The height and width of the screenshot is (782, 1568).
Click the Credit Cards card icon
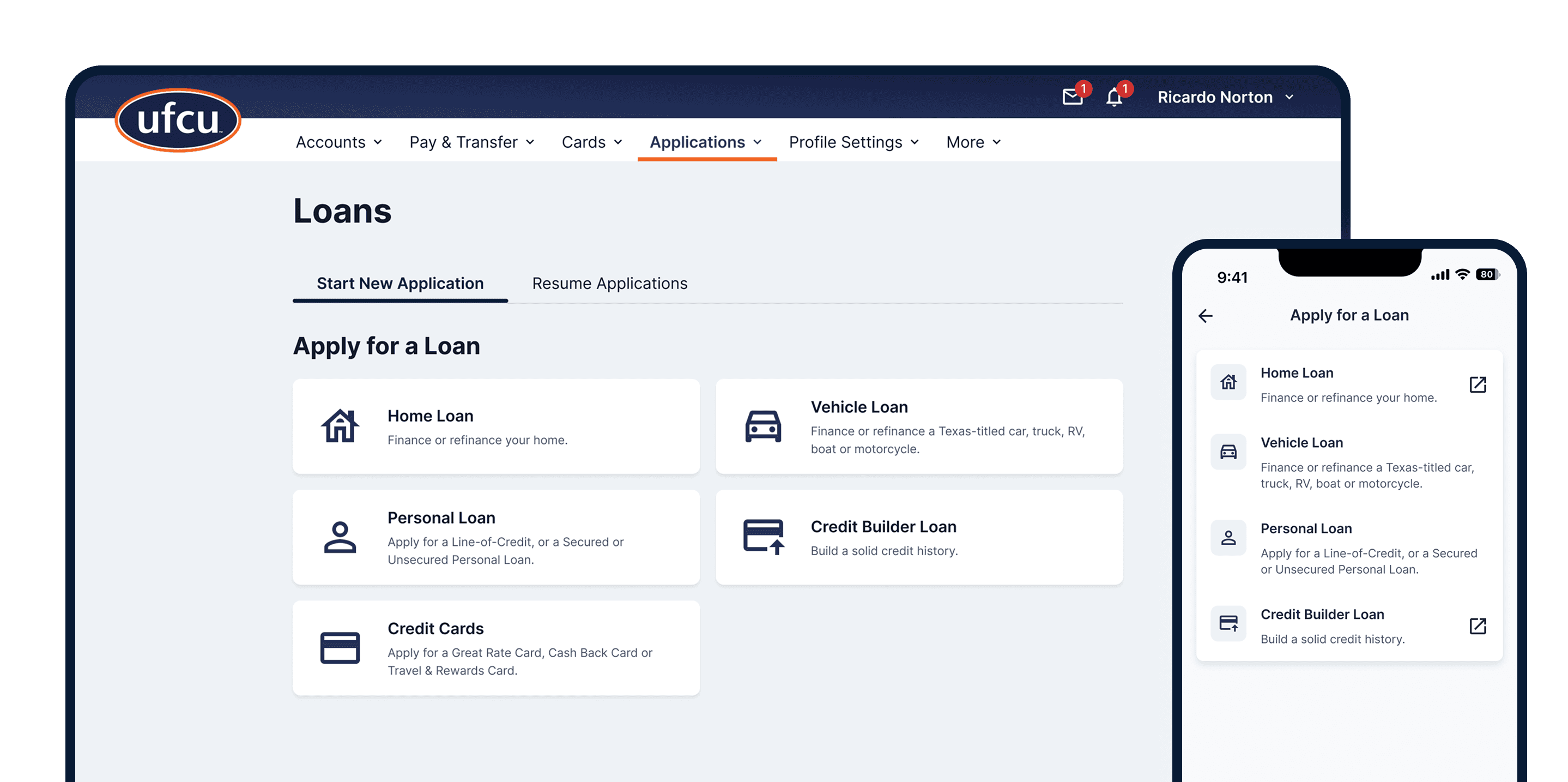pos(340,648)
